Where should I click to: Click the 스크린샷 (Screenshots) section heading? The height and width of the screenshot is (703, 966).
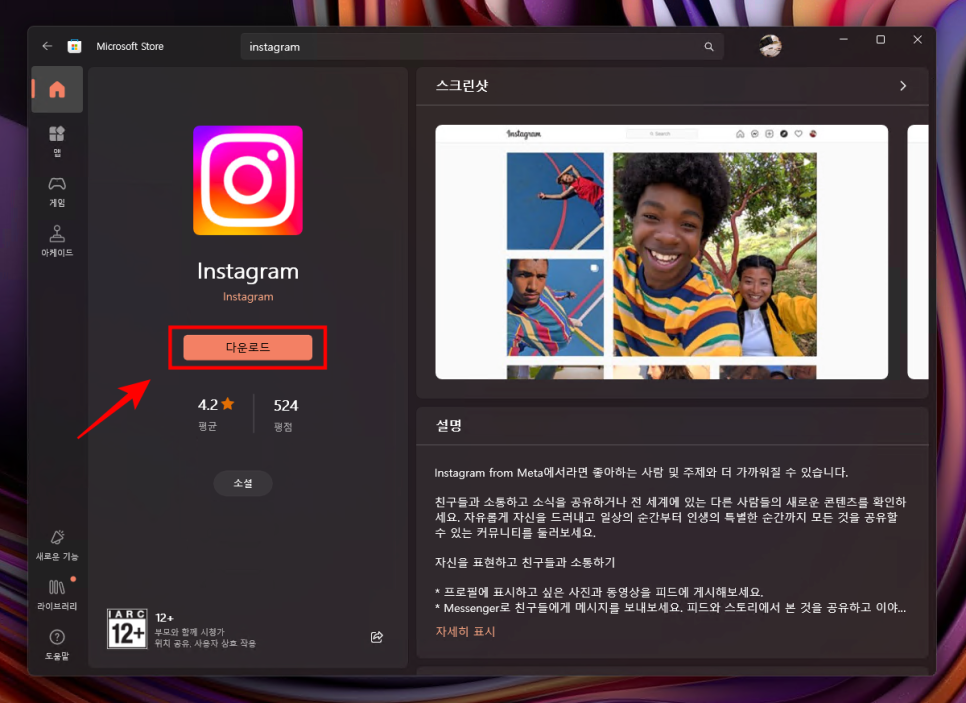point(462,86)
